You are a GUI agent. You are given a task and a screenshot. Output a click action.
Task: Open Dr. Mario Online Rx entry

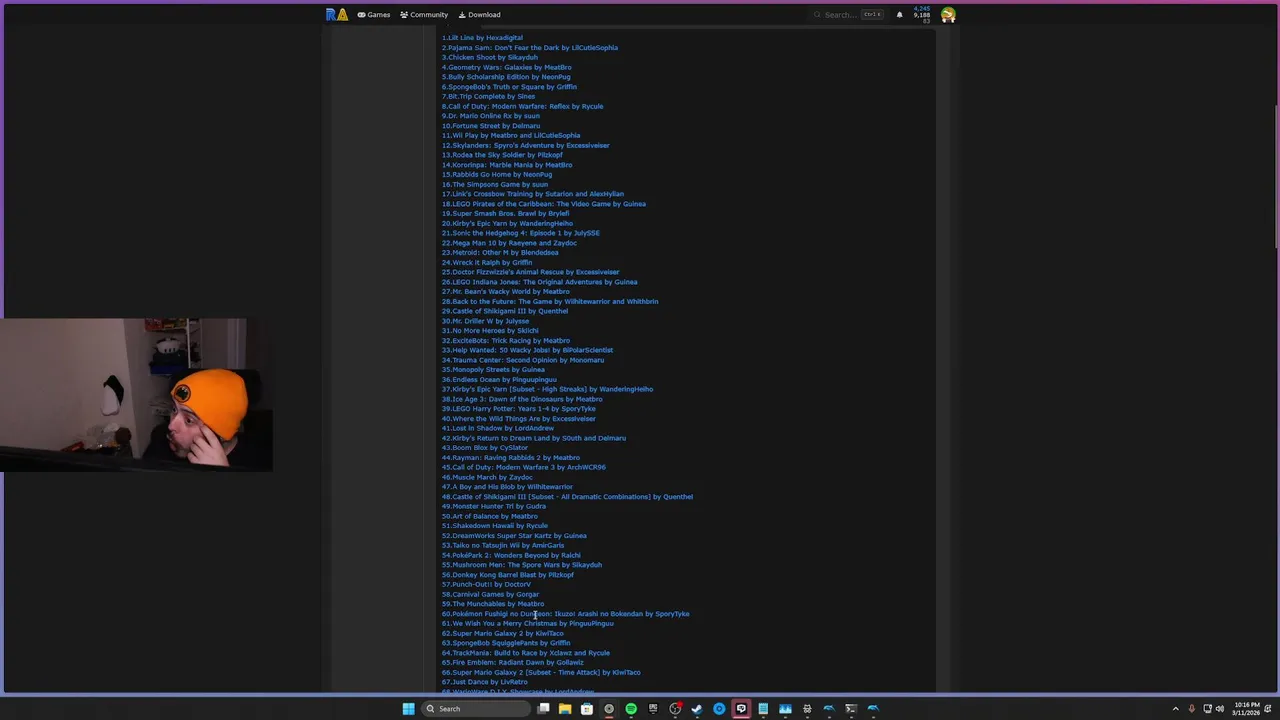(x=491, y=116)
